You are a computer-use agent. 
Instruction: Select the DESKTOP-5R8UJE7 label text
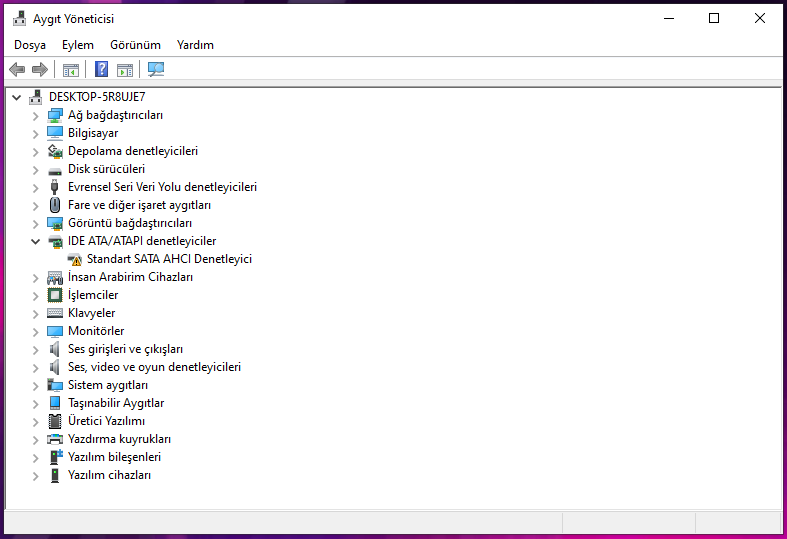(97, 97)
